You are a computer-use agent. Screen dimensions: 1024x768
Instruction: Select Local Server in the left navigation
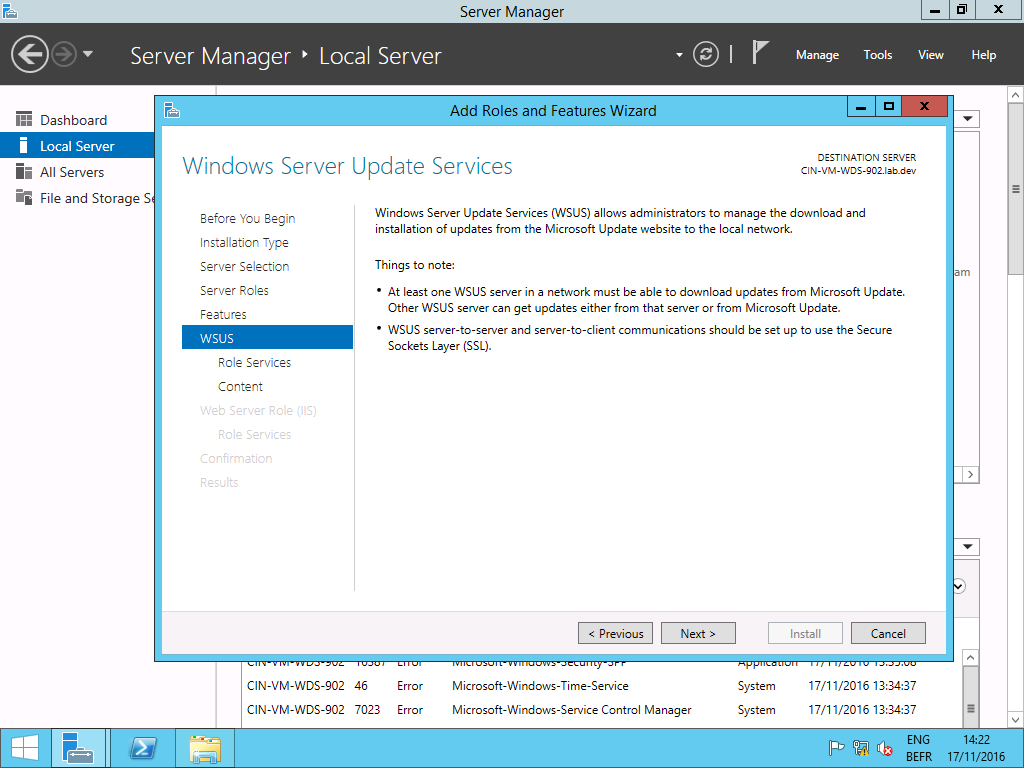point(77,146)
